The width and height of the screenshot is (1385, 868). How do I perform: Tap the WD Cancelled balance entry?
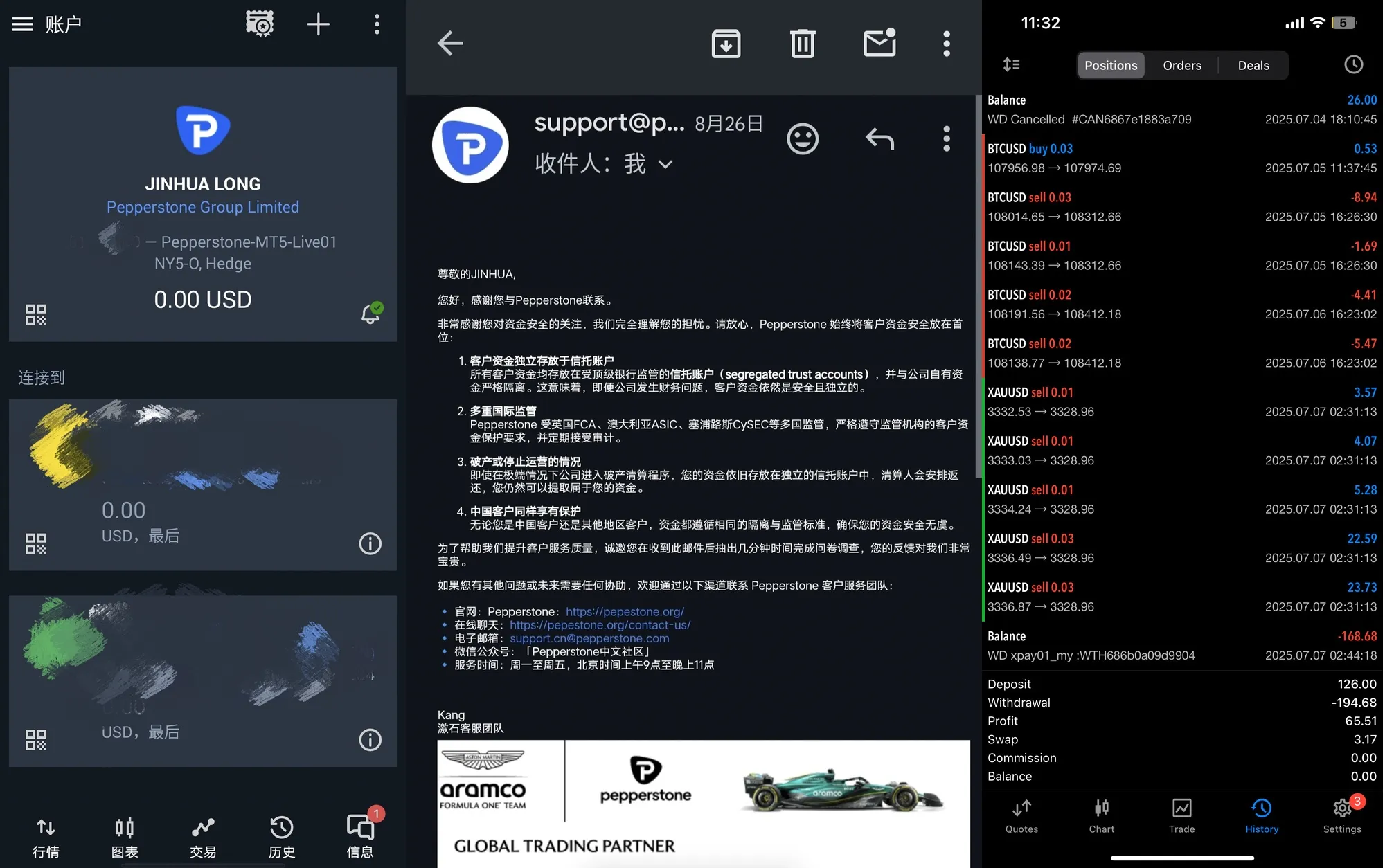(1182, 109)
